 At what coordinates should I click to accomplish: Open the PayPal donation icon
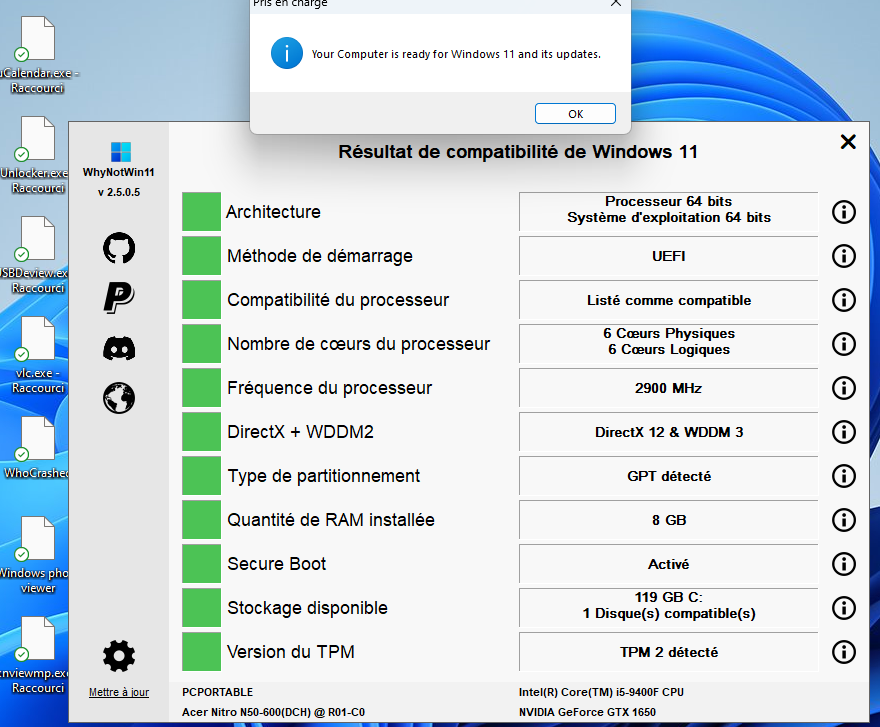119,297
